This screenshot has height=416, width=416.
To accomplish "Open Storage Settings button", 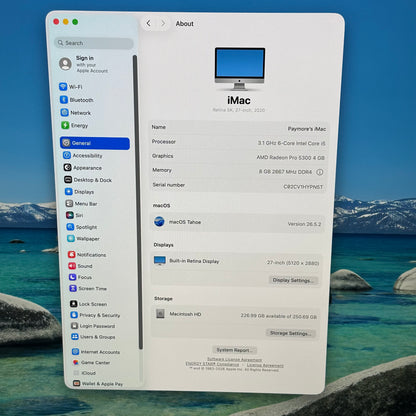I will click(290, 333).
